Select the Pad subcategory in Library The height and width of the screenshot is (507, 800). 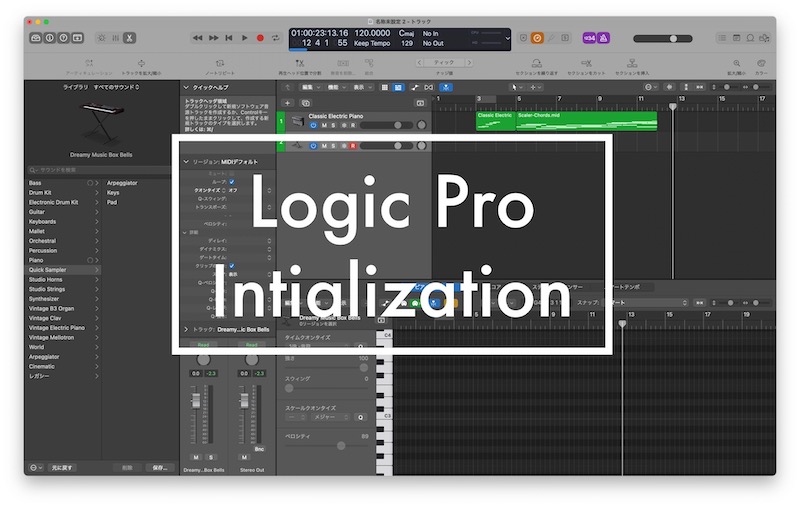(112, 202)
